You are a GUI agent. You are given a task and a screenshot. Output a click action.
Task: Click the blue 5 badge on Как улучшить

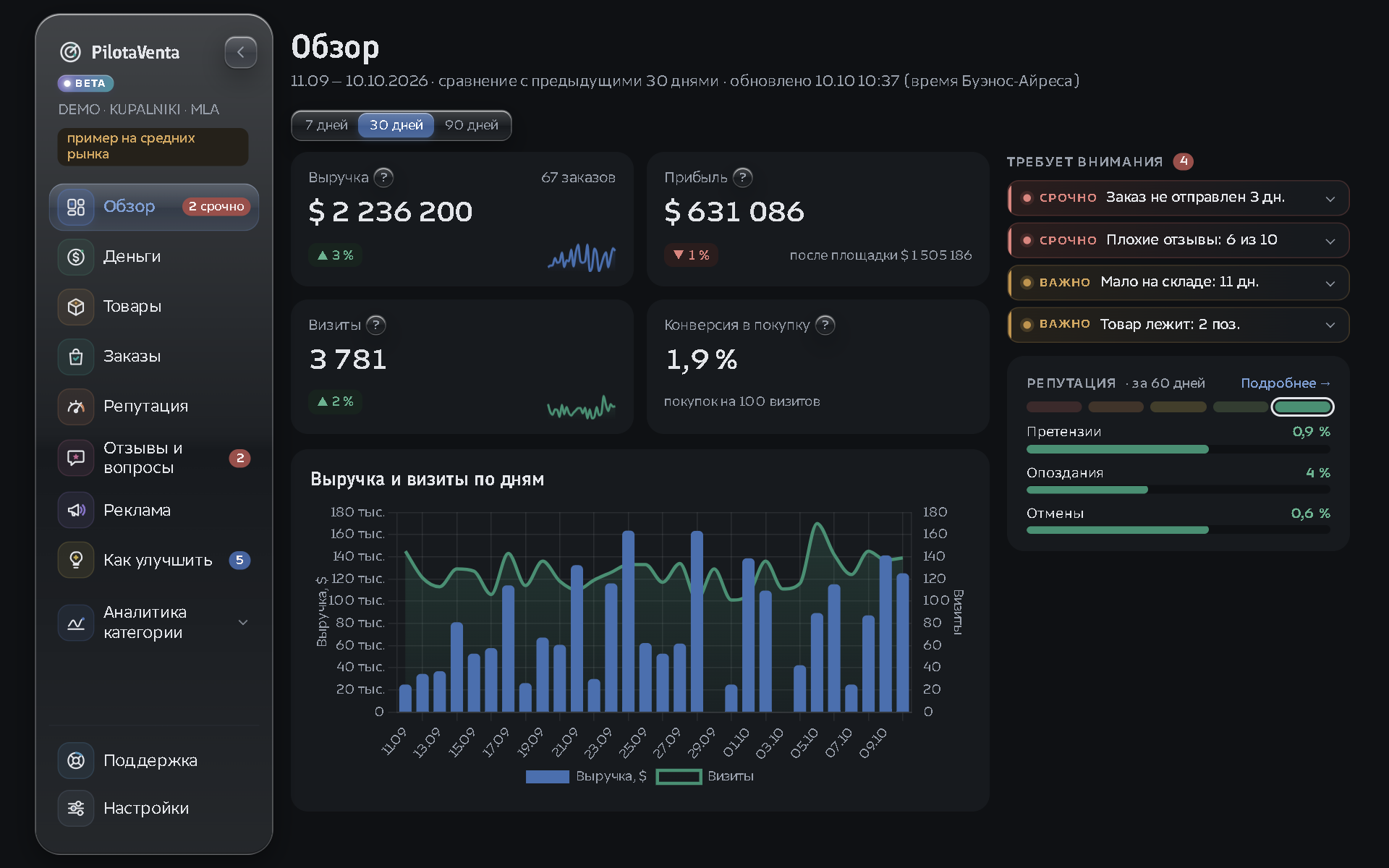tap(240, 560)
